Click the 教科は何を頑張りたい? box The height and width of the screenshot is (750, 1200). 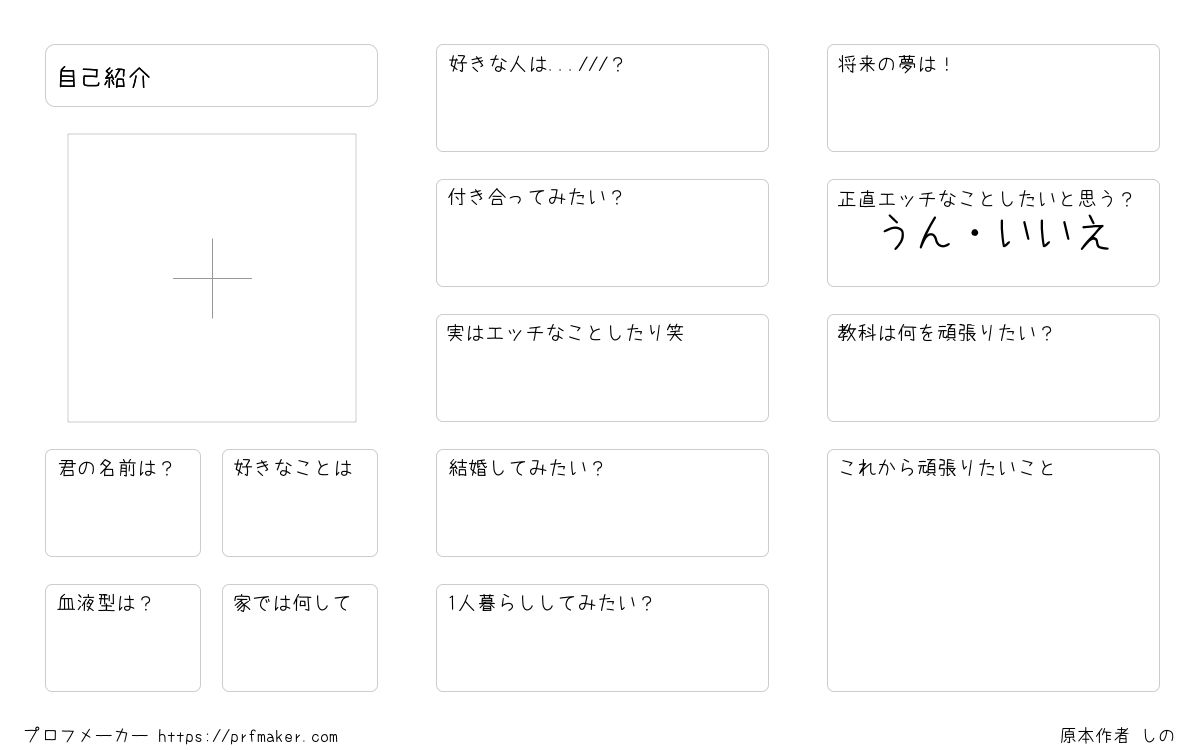pos(993,368)
